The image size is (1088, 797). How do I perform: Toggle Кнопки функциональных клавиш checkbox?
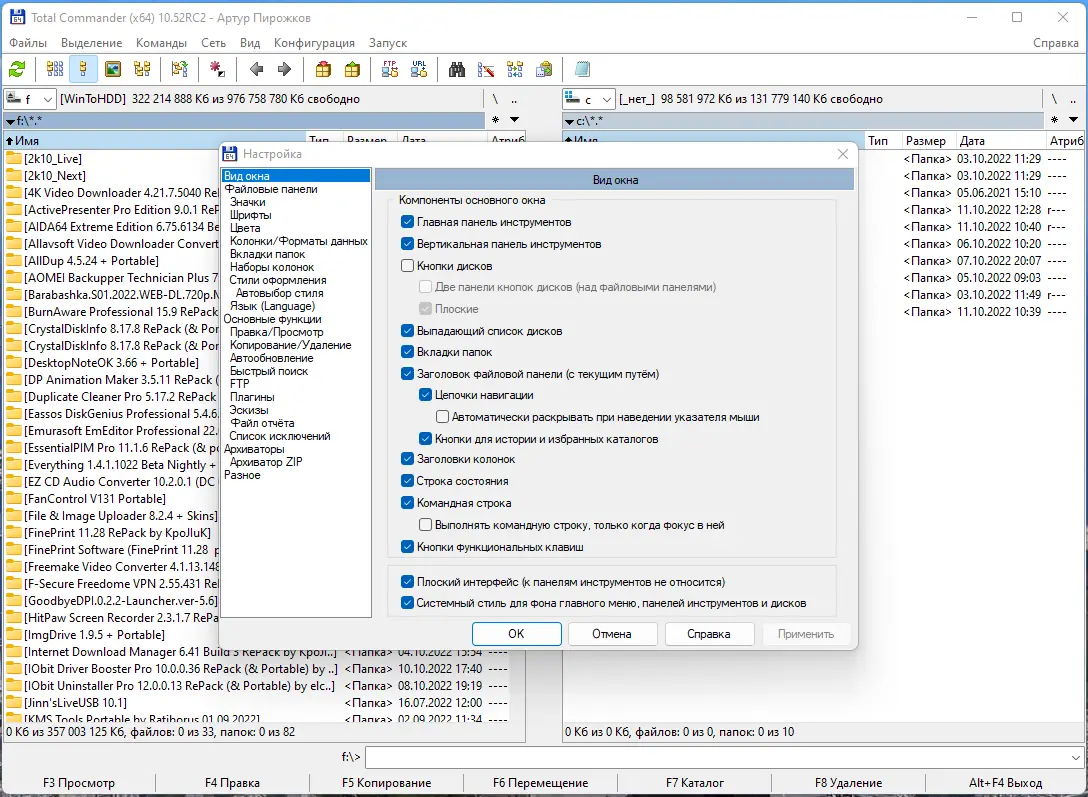coord(407,547)
